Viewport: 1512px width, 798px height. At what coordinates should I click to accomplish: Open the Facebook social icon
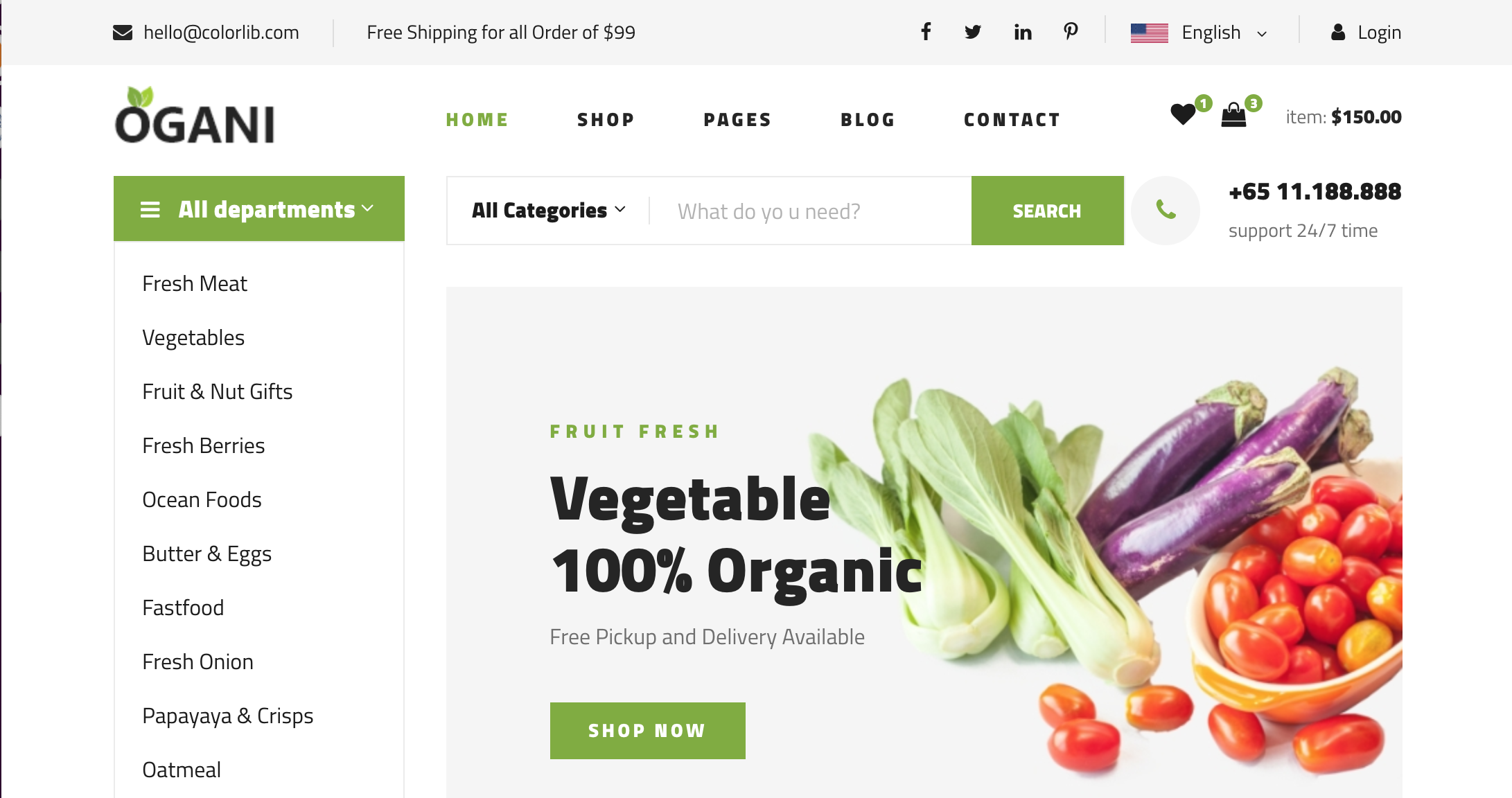tap(926, 32)
